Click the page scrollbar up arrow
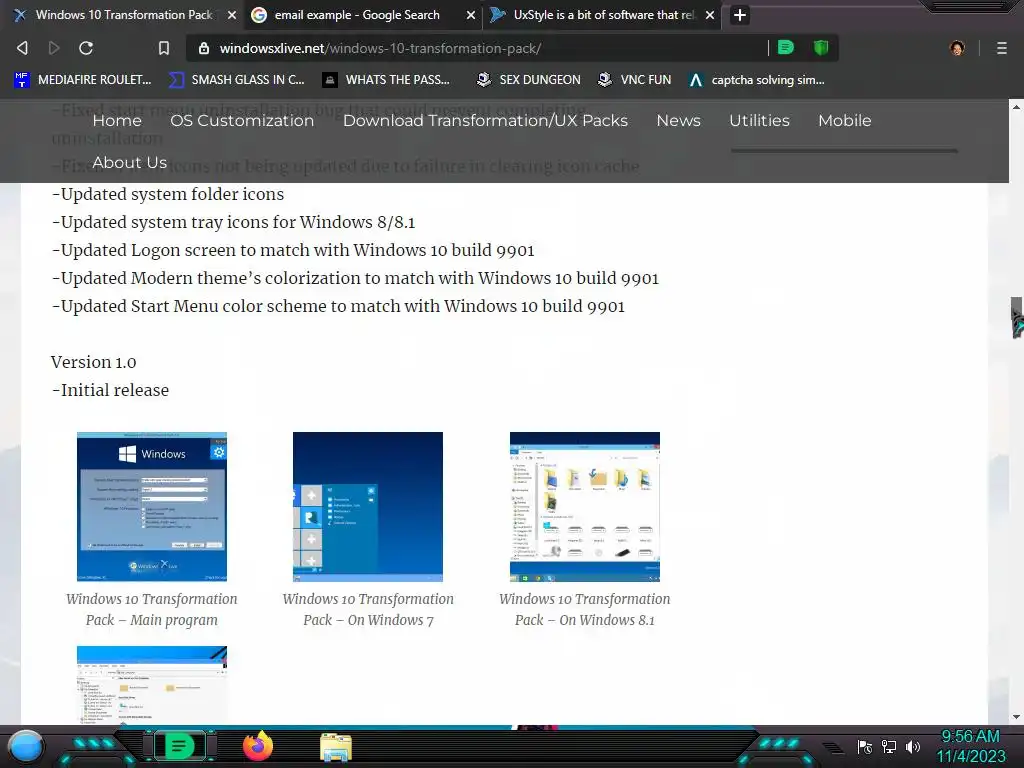 1016,106
